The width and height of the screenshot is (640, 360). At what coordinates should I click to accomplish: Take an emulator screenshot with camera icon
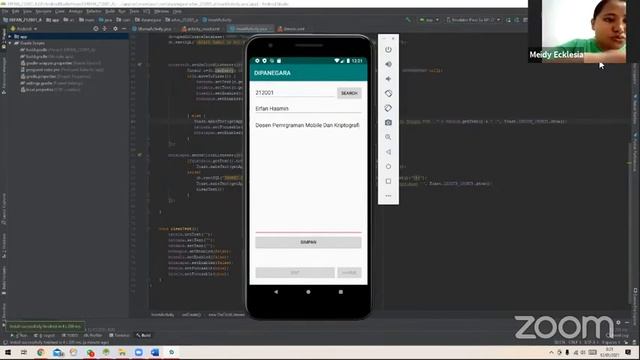[388, 122]
